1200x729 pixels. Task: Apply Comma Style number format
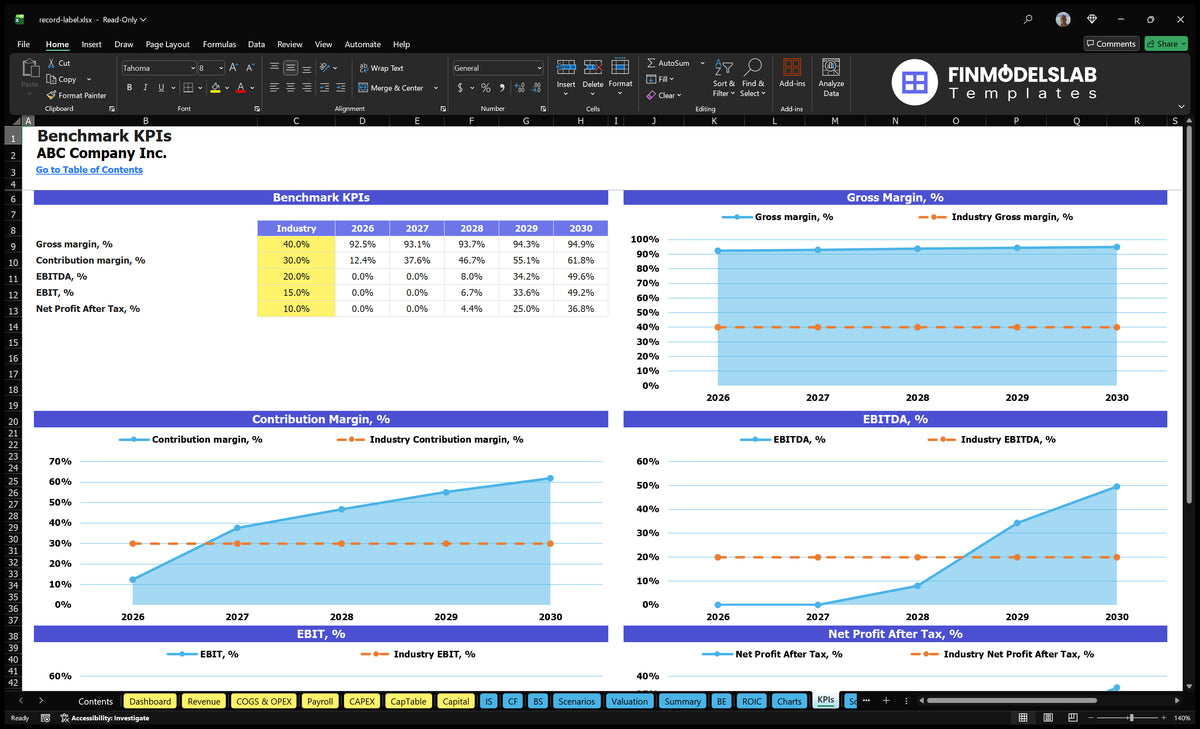501,88
